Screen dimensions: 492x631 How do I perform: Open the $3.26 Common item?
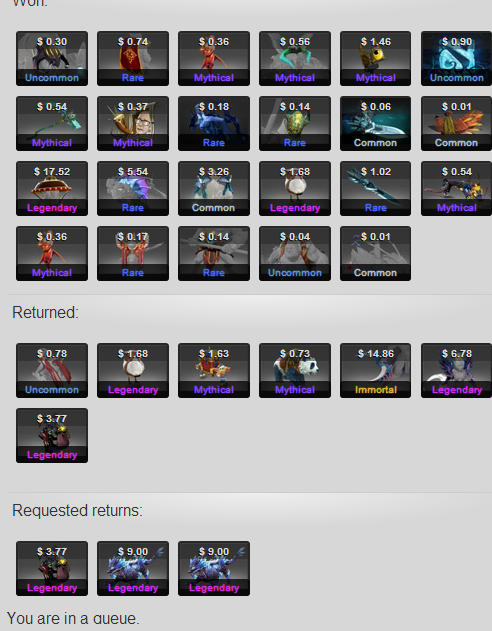[214, 188]
